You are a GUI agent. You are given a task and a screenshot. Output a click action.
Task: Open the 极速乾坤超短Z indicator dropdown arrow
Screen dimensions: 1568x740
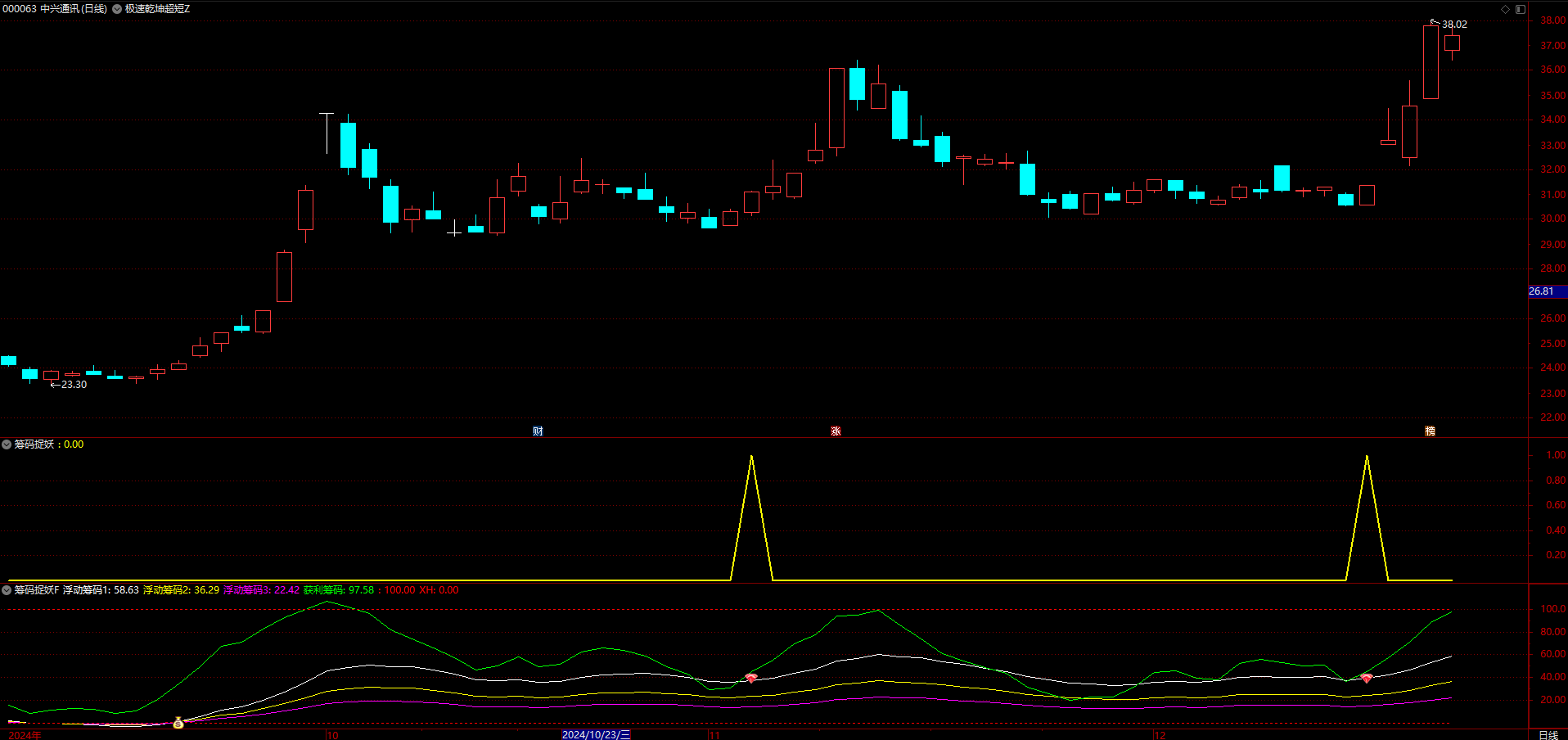(117, 9)
